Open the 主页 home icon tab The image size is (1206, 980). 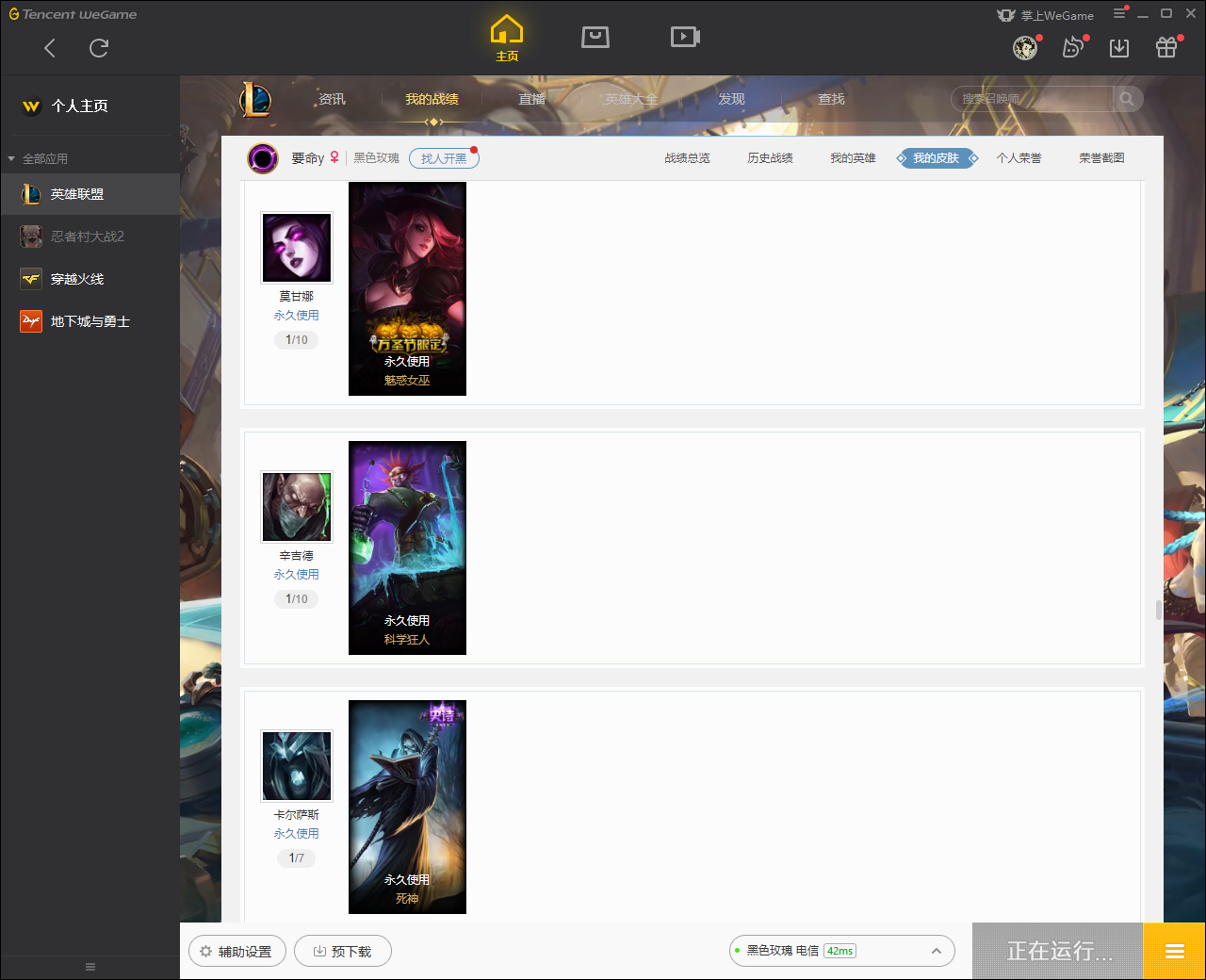(507, 38)
